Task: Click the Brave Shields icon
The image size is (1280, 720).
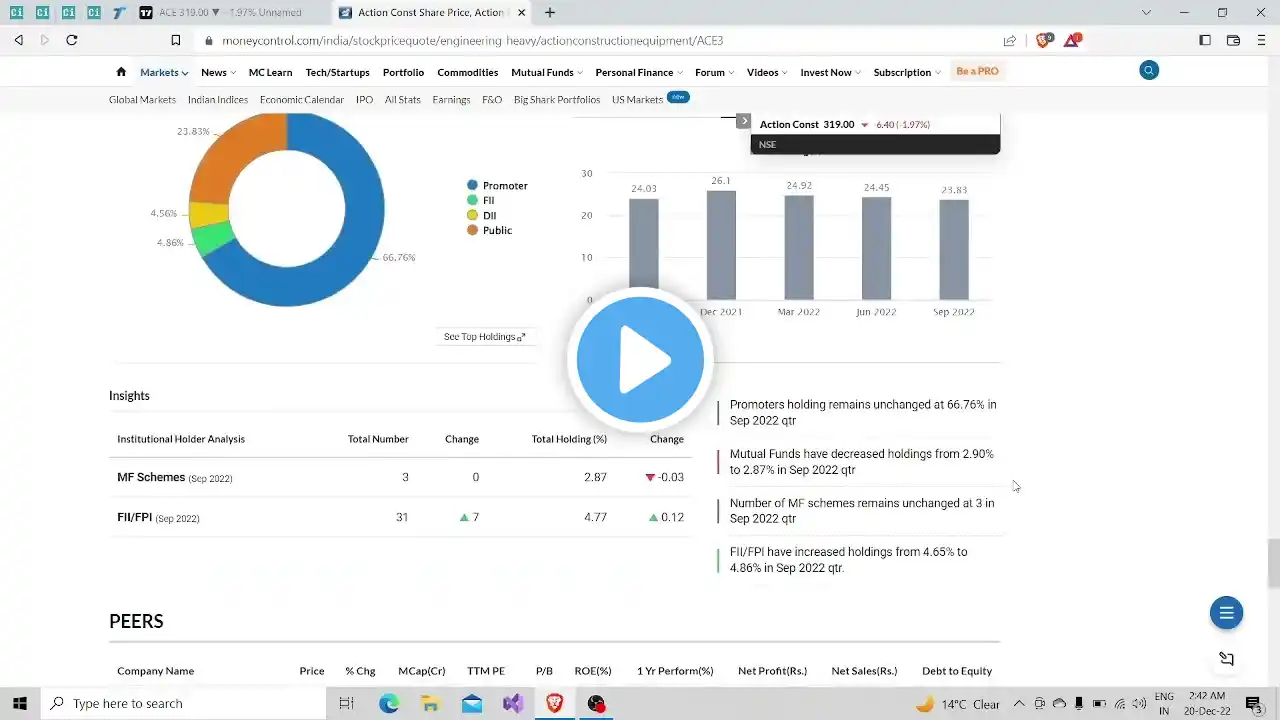Action: pos(1044,40)
